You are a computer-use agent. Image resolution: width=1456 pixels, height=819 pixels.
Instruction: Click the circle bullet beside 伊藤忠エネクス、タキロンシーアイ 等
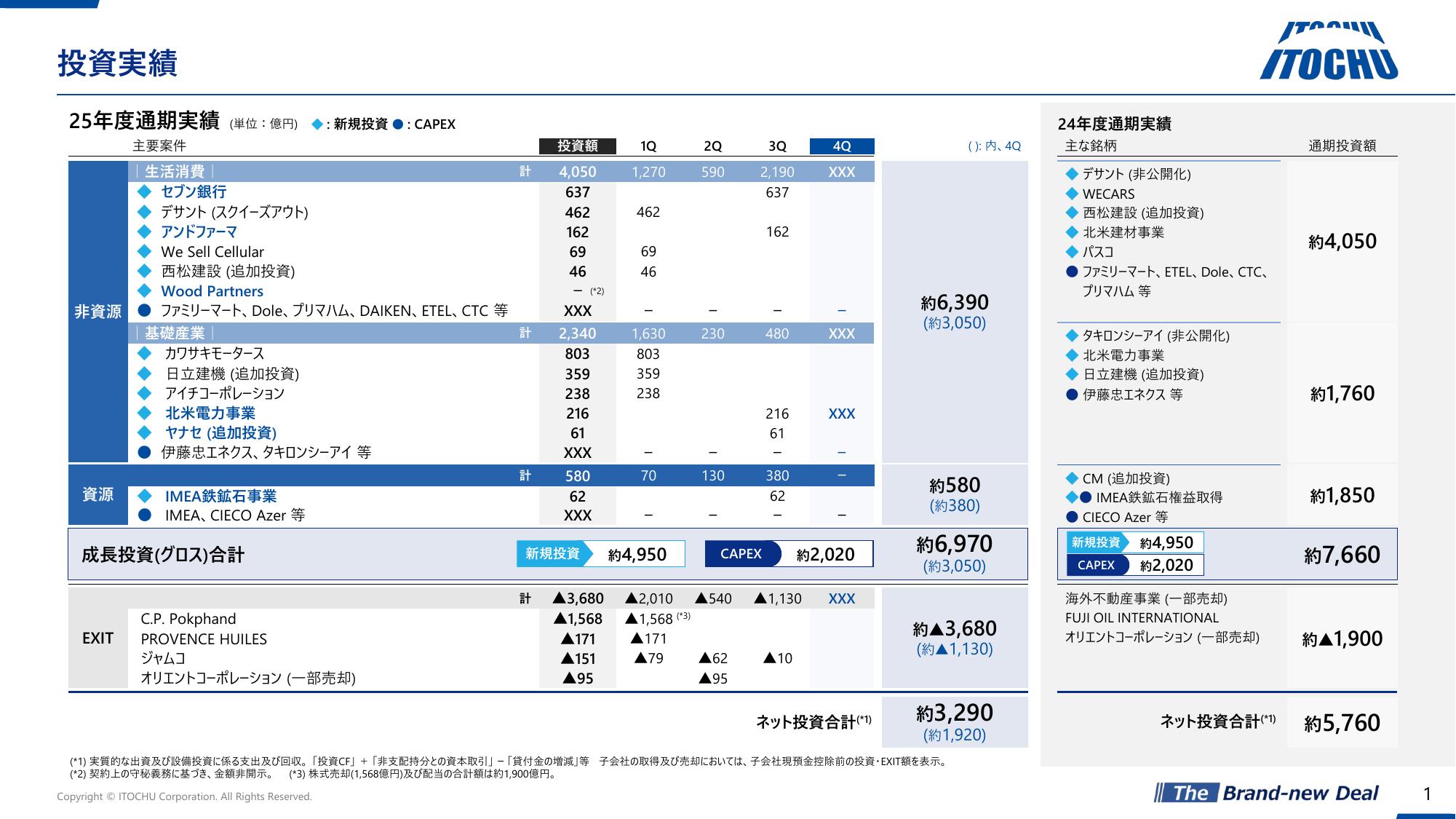click(145, 453)
